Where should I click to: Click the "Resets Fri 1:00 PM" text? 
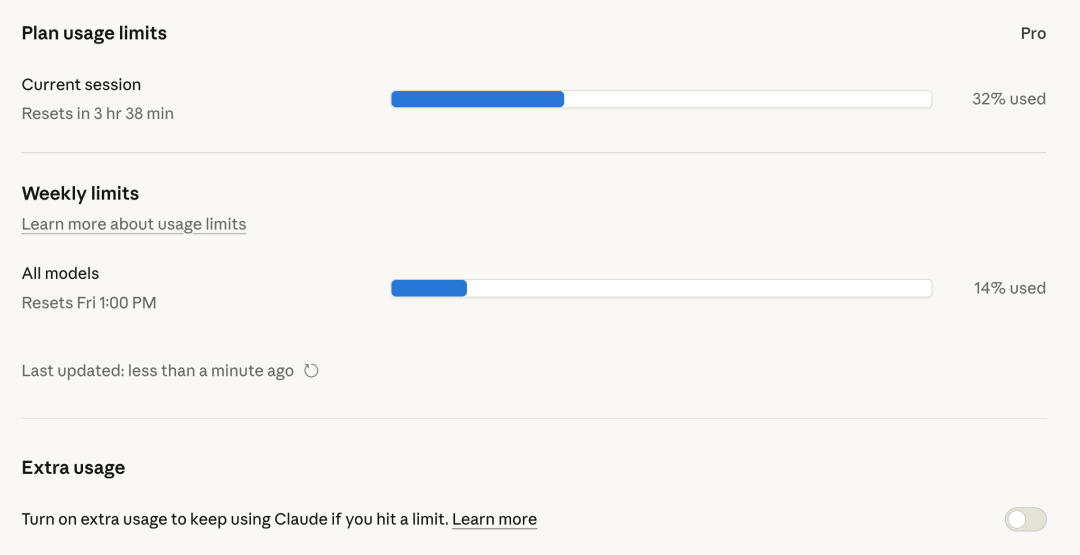click(x=89, y=302)
